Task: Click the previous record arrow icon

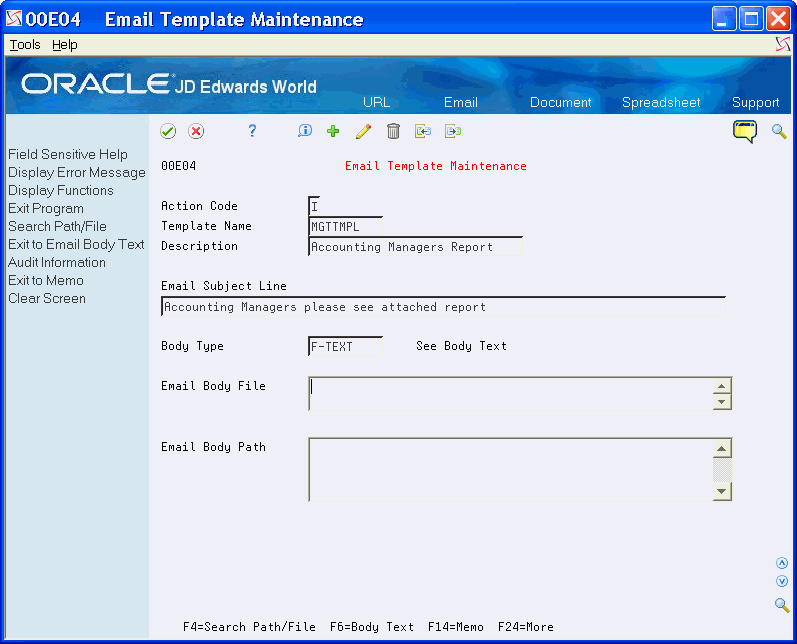Action: click(x=423, y=131)
